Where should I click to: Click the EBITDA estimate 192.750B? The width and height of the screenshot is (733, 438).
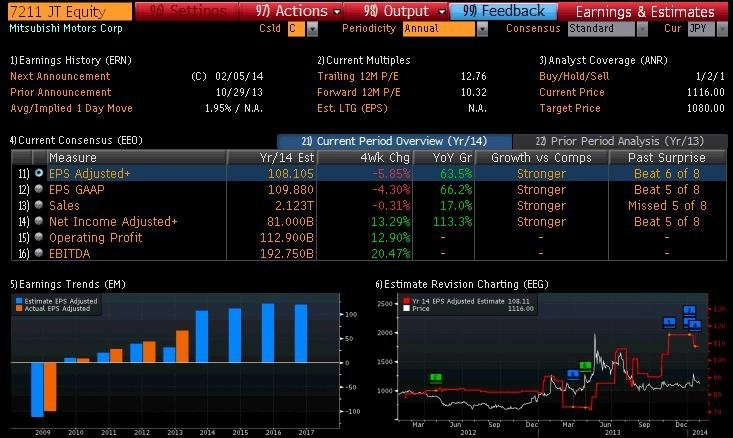(287, 254)
